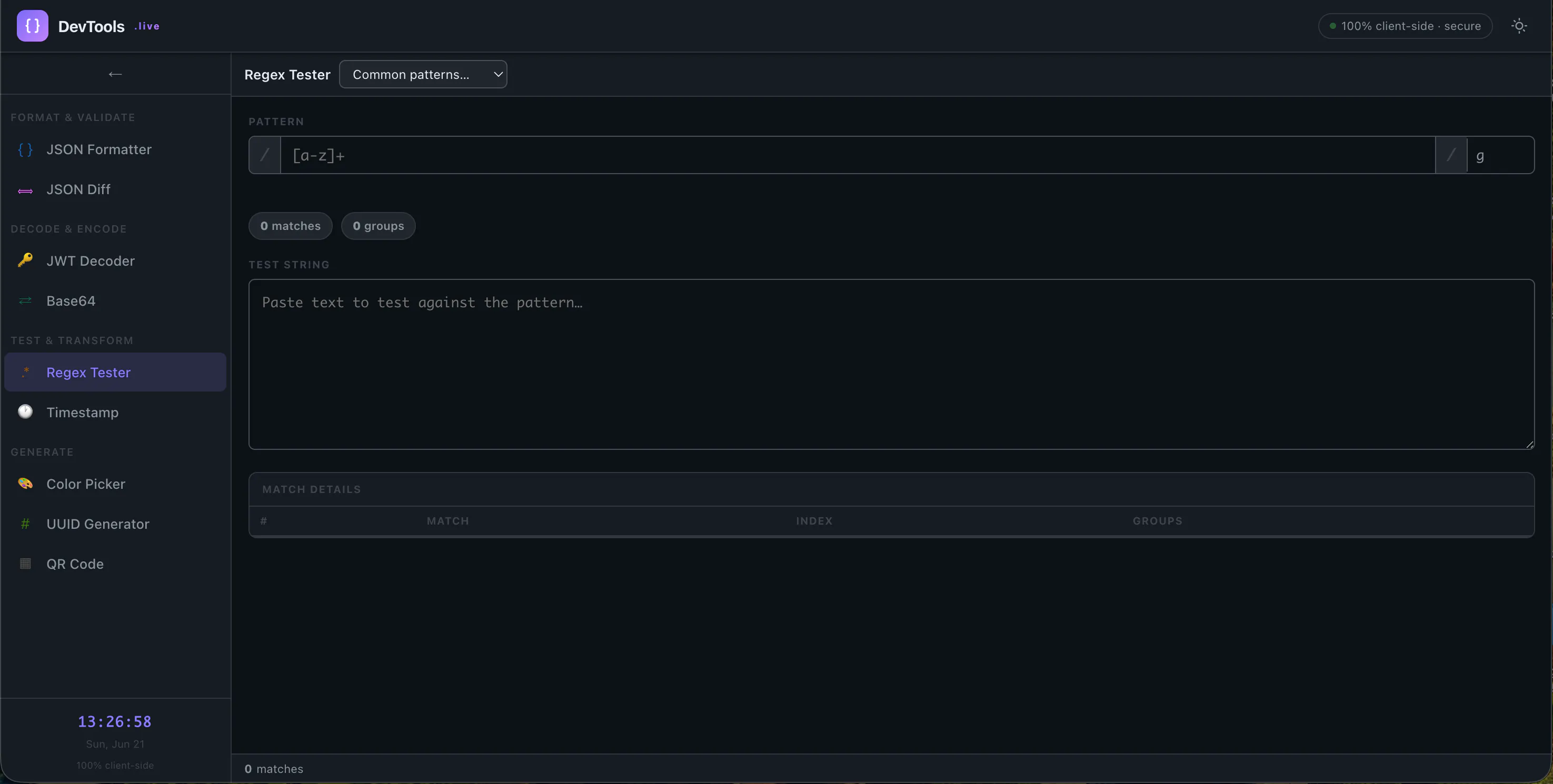Screen dimensions: 1553x784
Task: Click the QR Code grid icon
Action: (x=25, y=564)
